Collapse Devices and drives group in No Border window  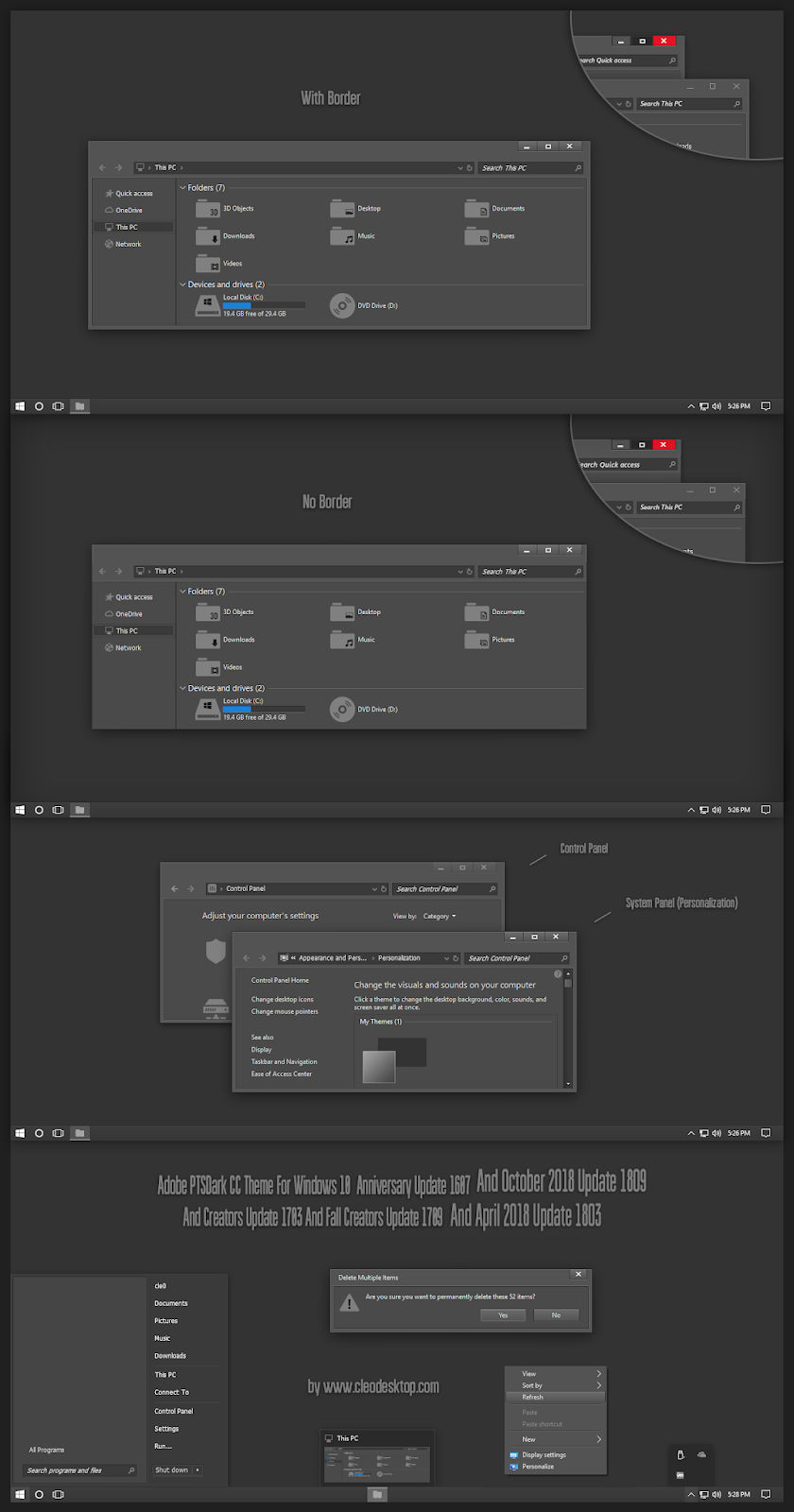pos(183,688)
